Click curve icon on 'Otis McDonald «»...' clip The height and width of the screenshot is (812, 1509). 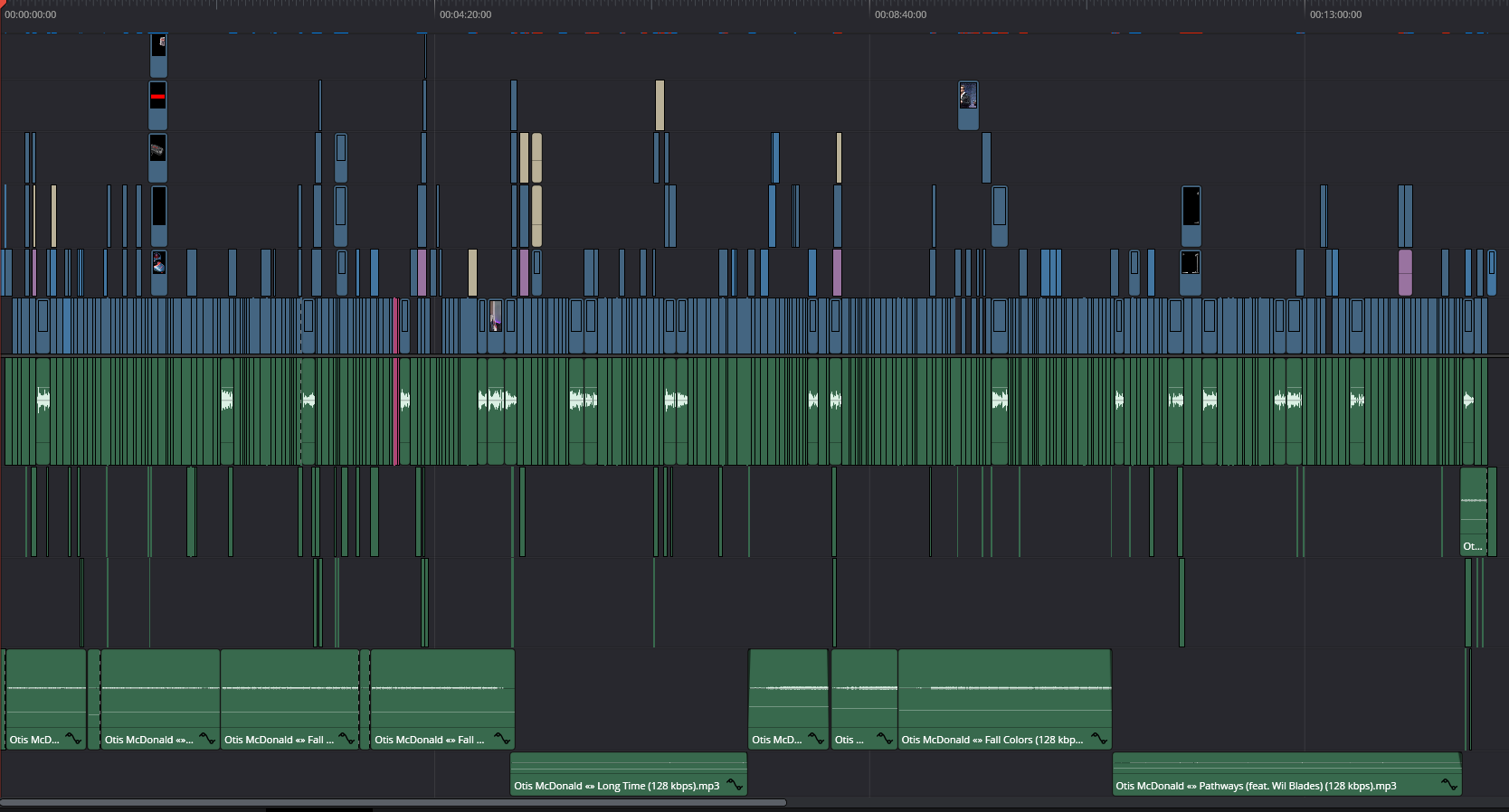[207, 739]
